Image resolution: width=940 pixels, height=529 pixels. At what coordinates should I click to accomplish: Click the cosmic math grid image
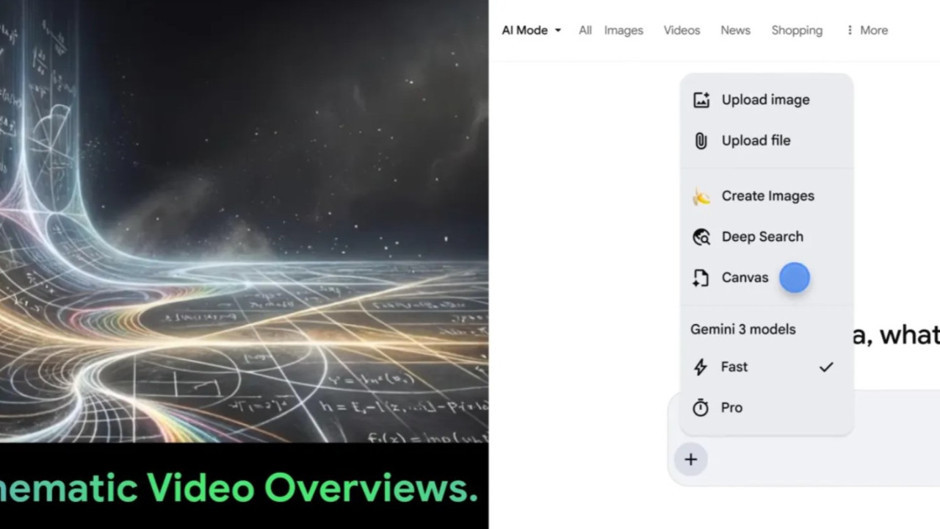(244, 220)
